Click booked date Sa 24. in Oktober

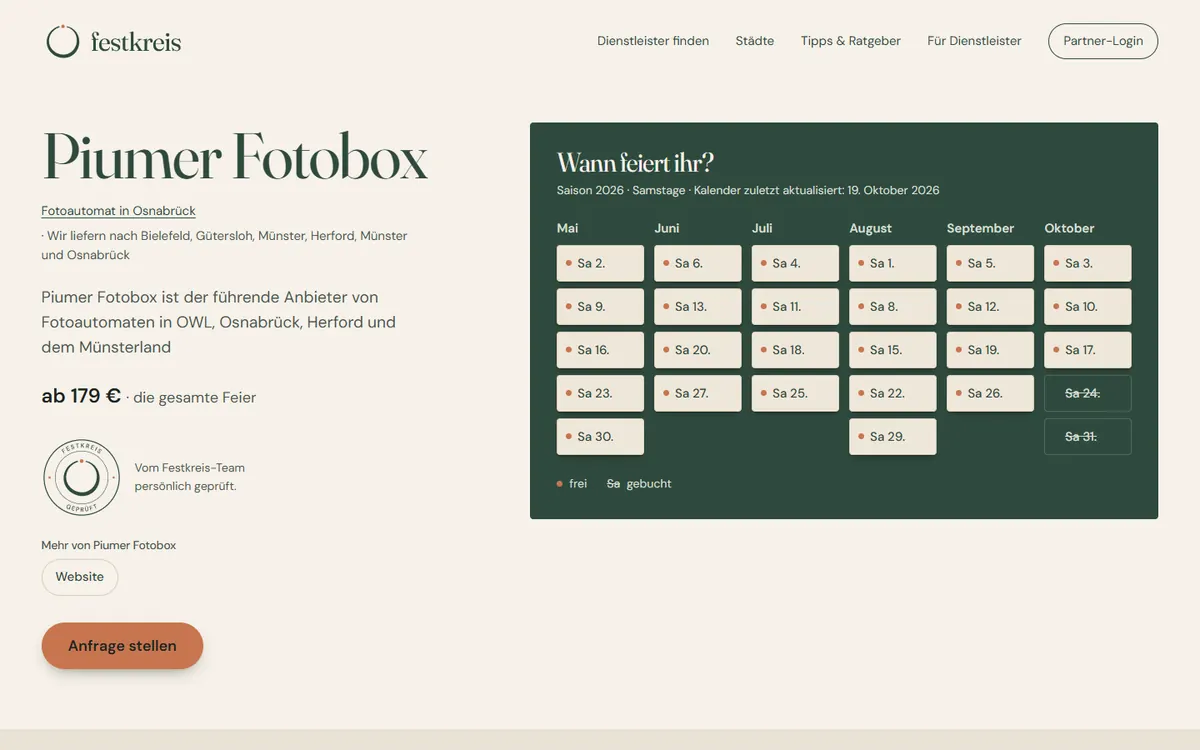coord(1088,393)
